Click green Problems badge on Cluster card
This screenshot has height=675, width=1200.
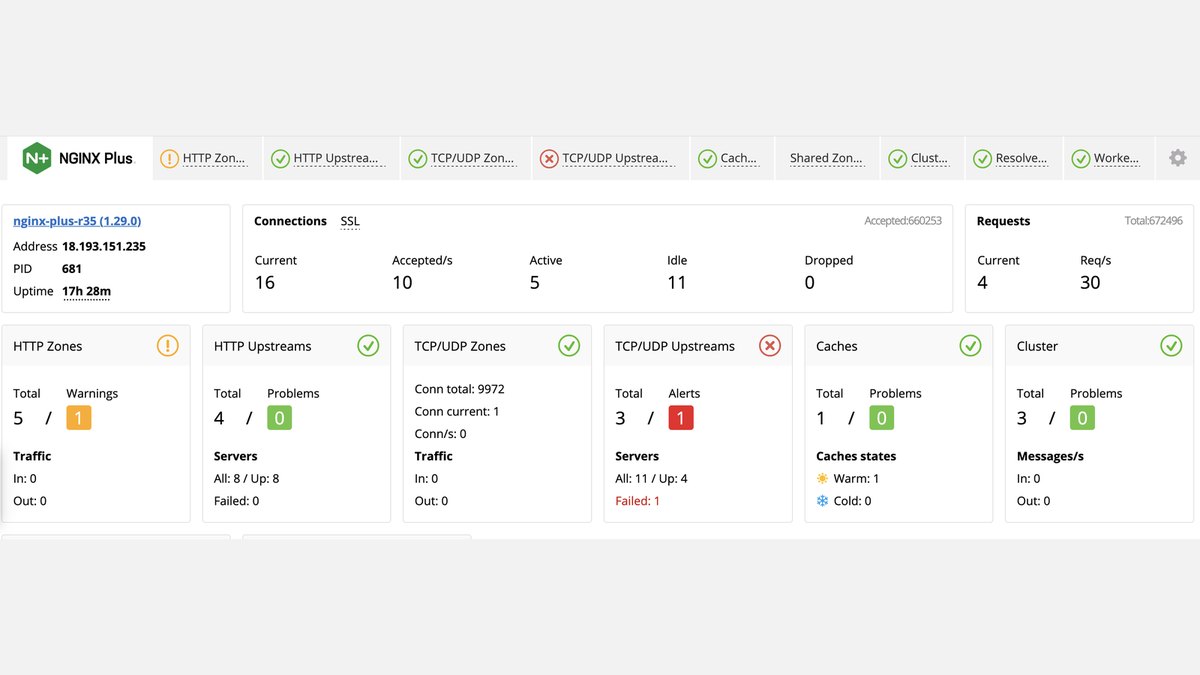tap(1083, 418)
